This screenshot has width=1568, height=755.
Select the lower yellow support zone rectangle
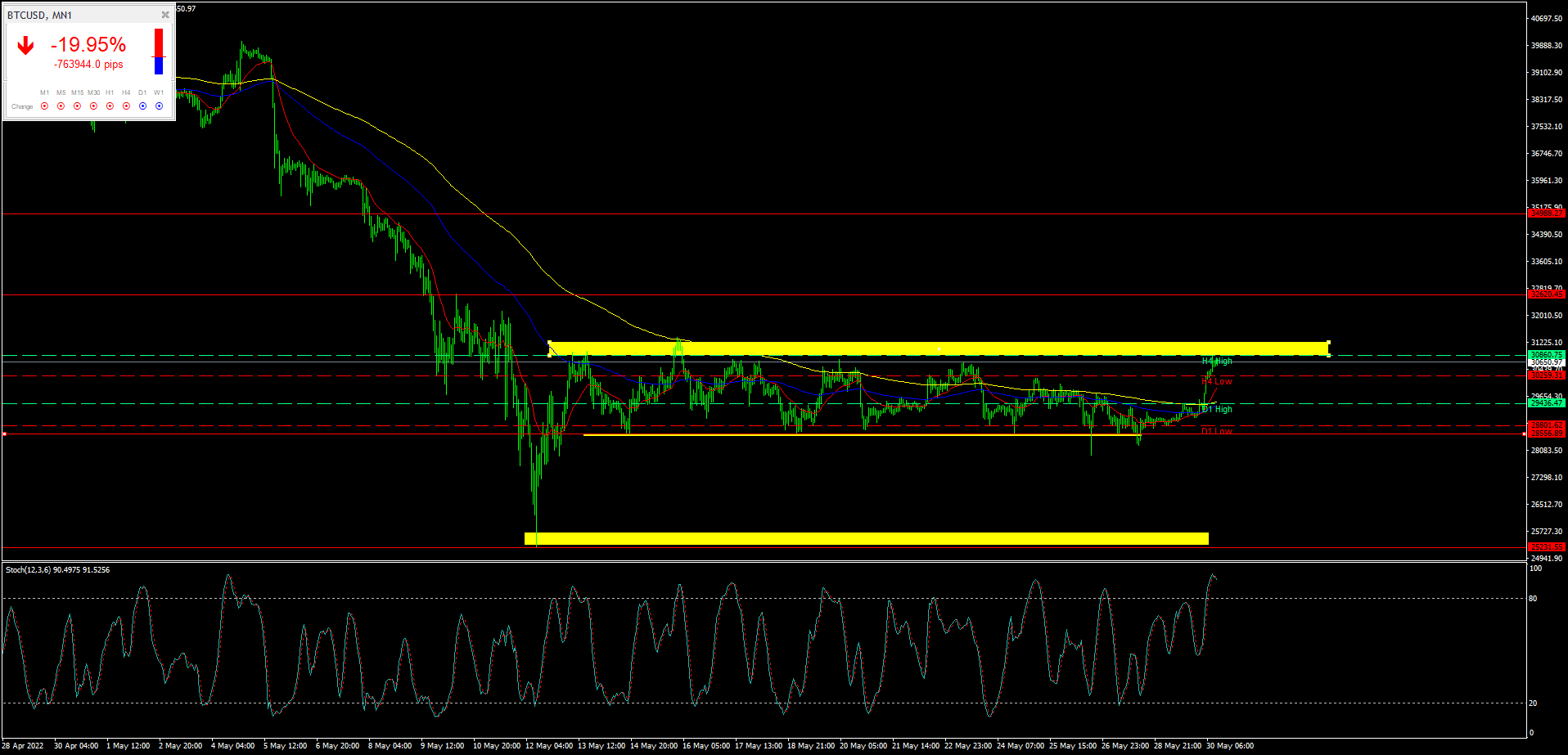[867, 538]
